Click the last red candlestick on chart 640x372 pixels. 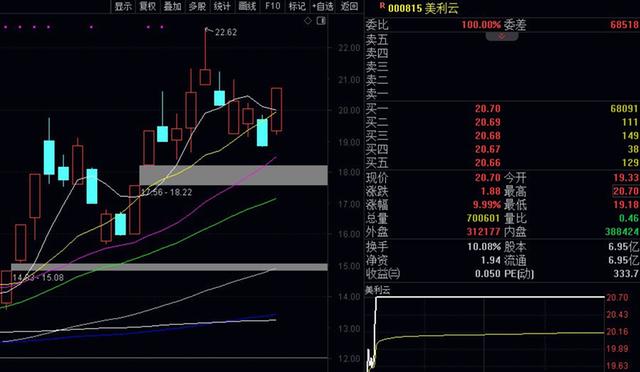click(x=276, y=109)
